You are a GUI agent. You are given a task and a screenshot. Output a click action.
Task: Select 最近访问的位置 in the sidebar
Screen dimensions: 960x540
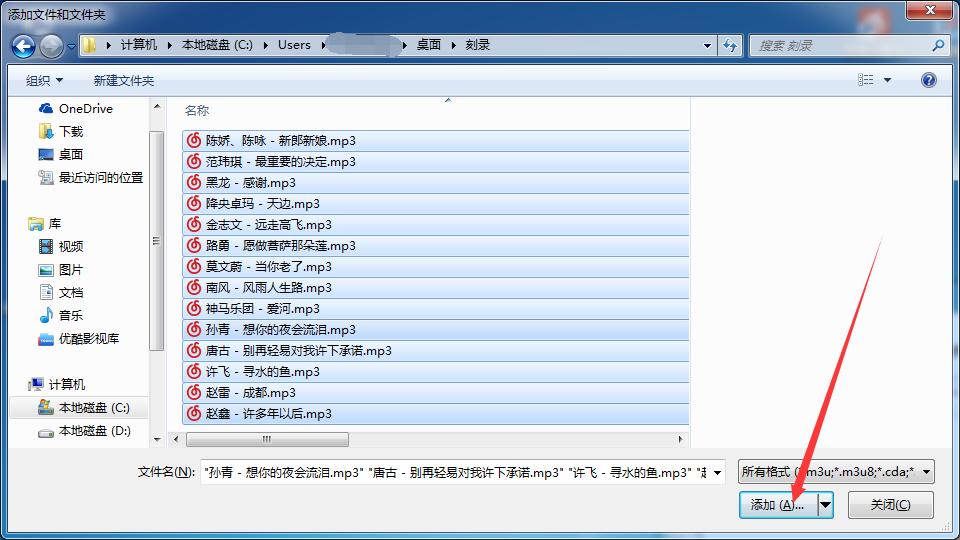pos(91,178)
